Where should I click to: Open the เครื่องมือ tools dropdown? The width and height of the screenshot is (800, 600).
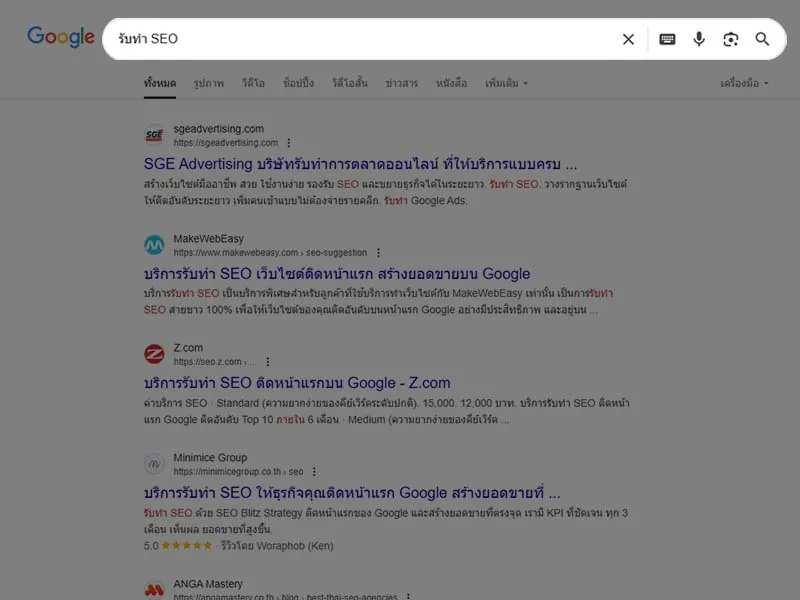coord(744,83)
